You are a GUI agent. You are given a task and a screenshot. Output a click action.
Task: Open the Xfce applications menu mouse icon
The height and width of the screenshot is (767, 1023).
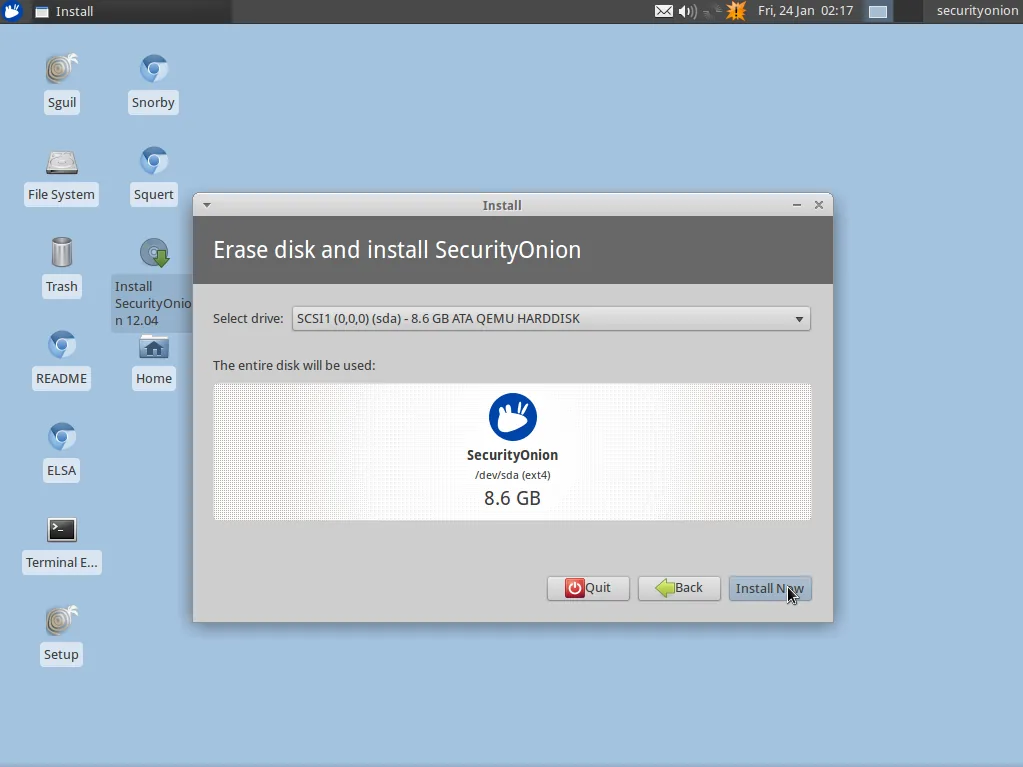click(x=12, y=11)
